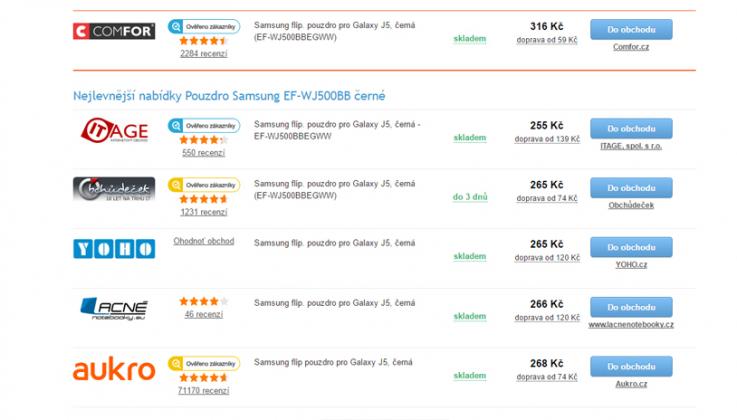Select the YOHO shop logo
Image resolution: width=737 pixels, height=420 pixels.
pos(114,249)
